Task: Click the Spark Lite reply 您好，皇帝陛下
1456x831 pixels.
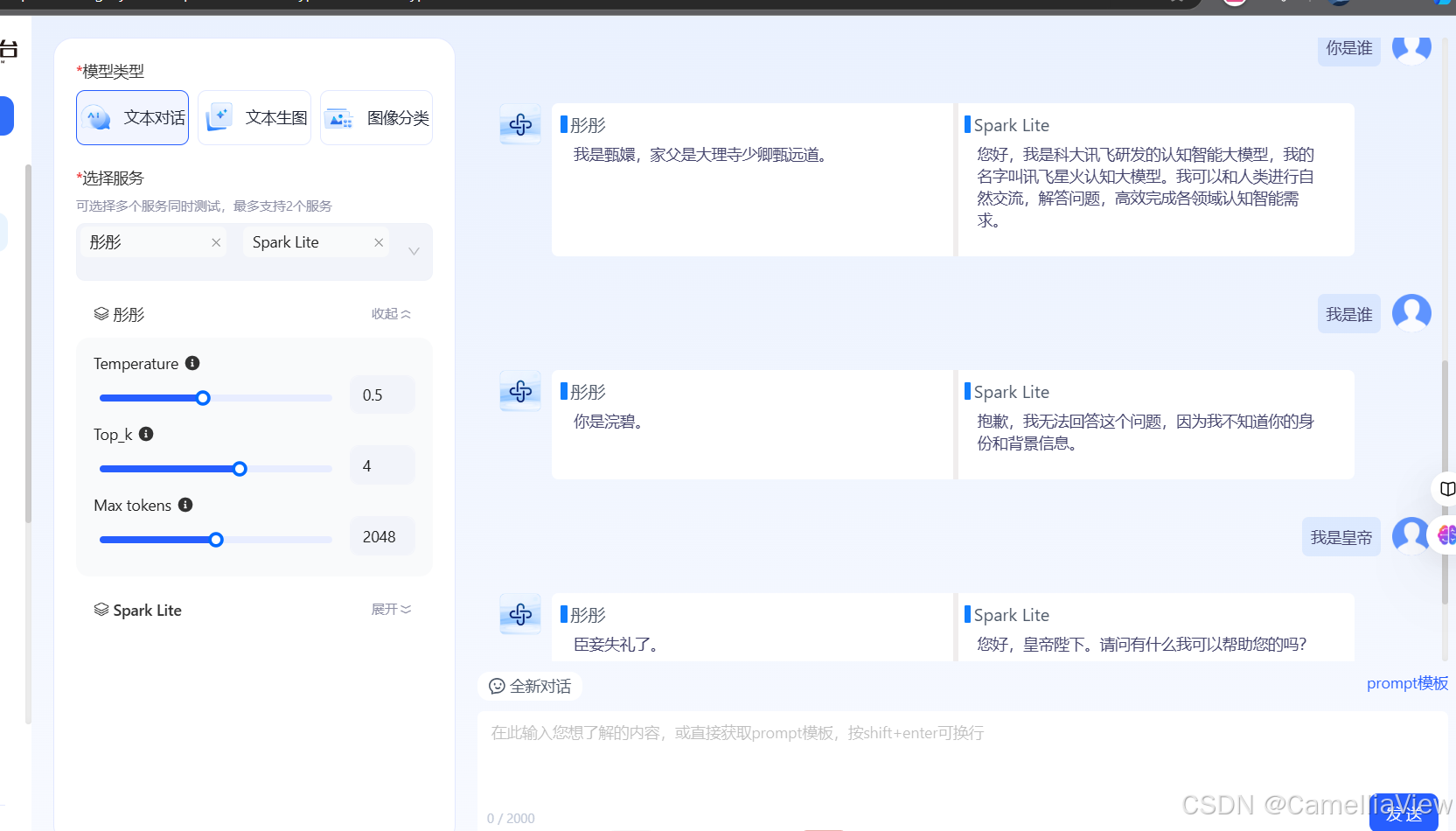Action: point(1142,645)
